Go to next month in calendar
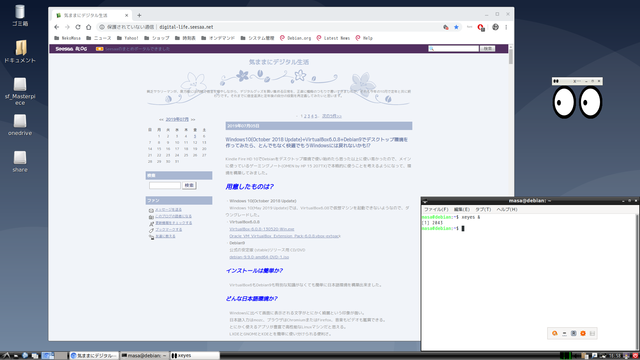 193,120
